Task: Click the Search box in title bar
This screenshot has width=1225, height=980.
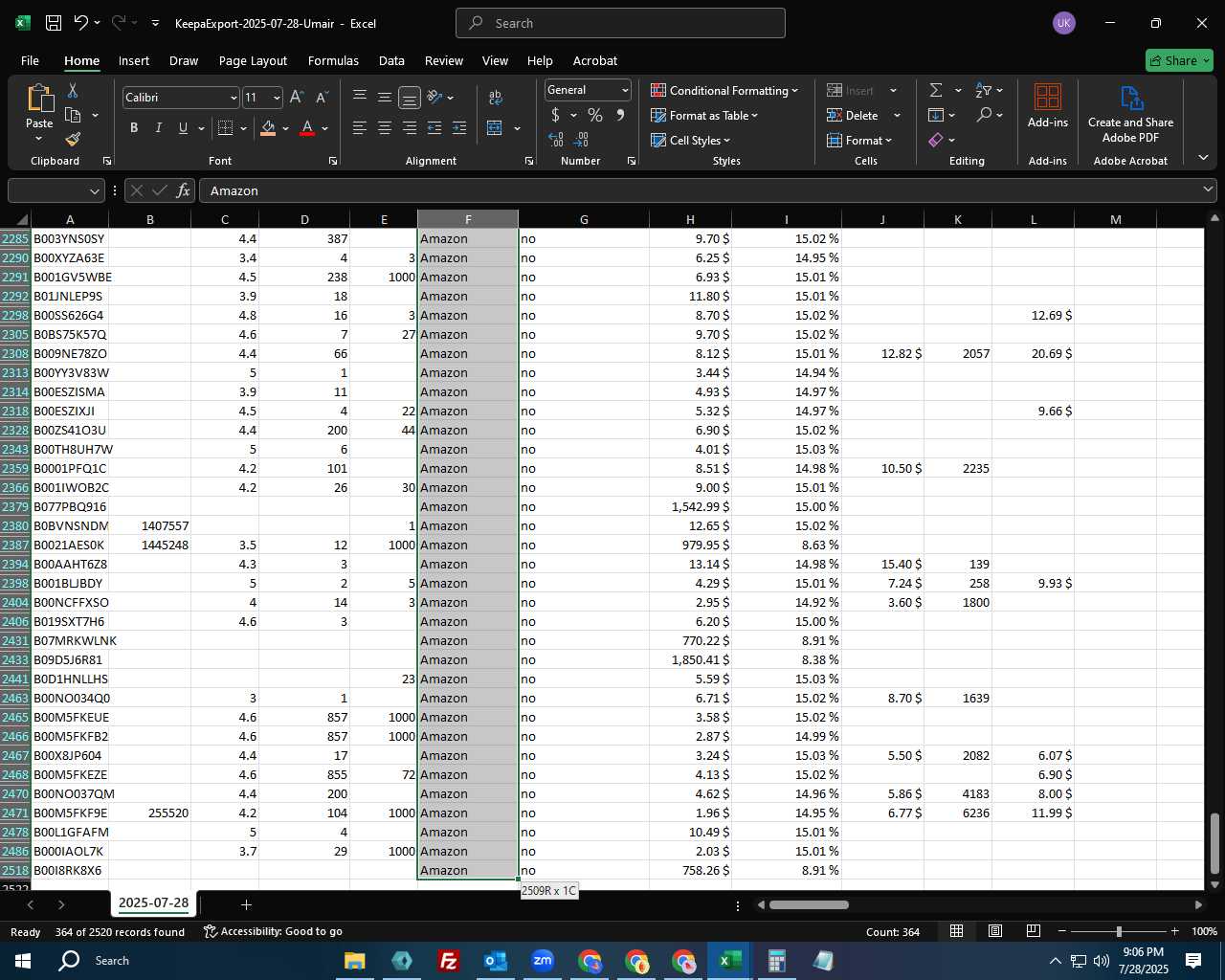Action: click(x=620, y=23)
